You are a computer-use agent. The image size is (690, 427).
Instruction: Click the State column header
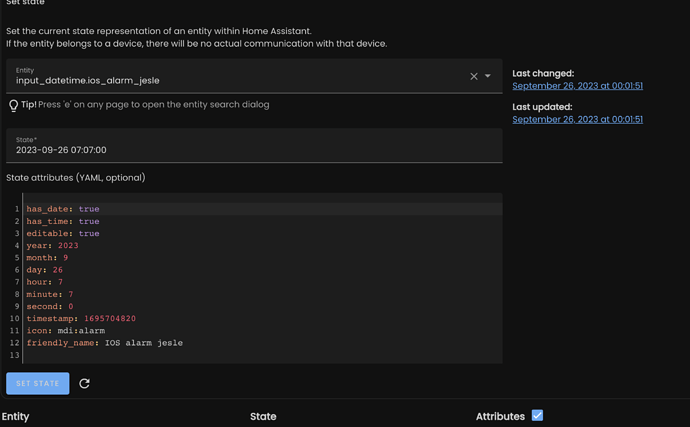pyautogui.click(x=263, y=416)
